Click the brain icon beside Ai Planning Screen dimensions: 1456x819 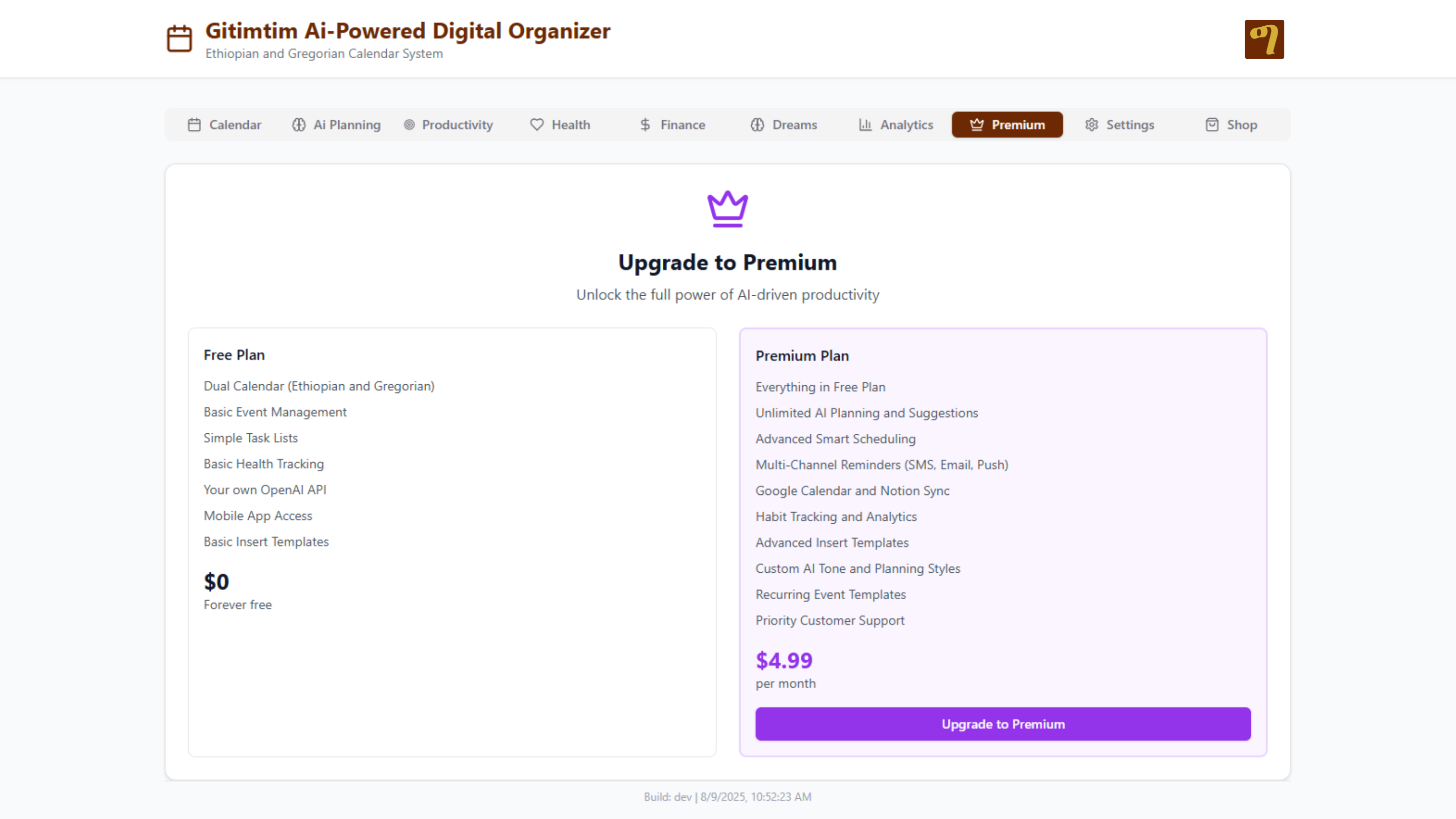click(x=298, y=125)
